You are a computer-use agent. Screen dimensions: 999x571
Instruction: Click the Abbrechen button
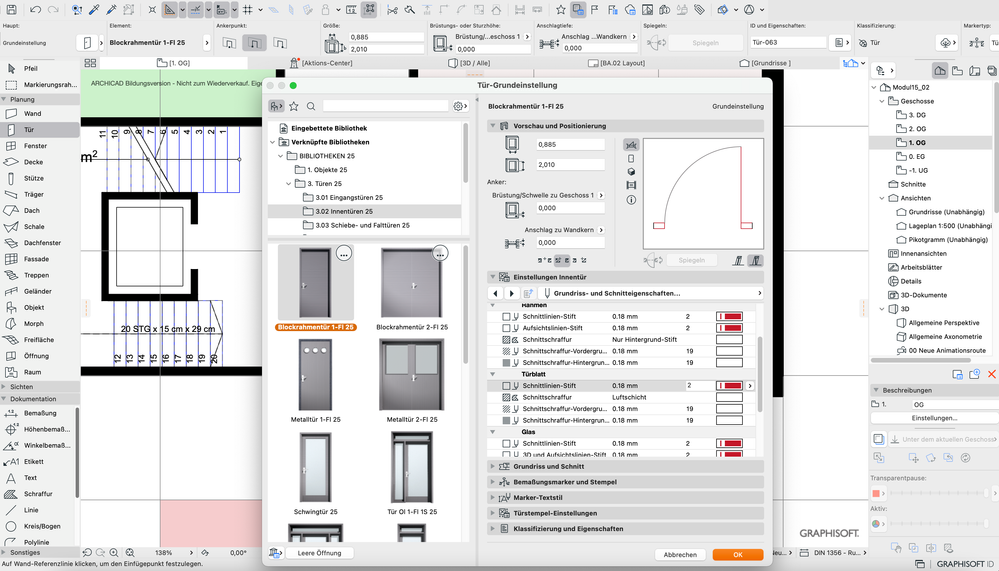pyautogui.click(x=680, y=554)
